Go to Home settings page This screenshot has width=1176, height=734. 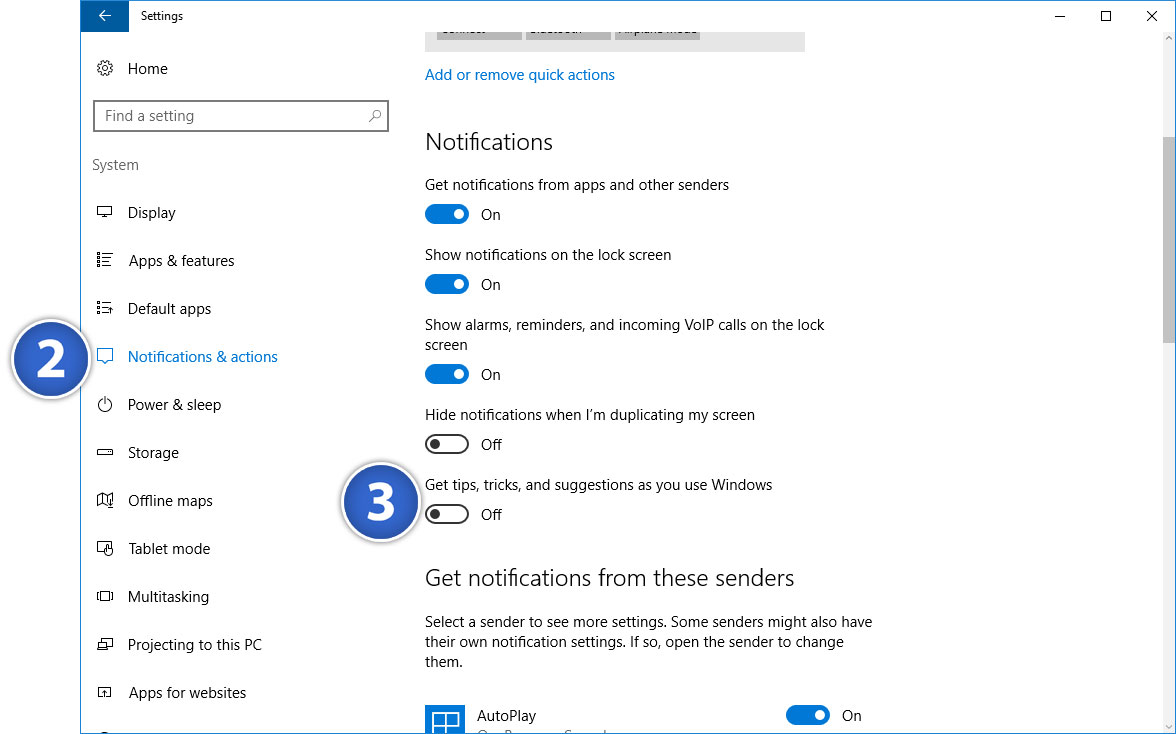[x=147, y=68]
